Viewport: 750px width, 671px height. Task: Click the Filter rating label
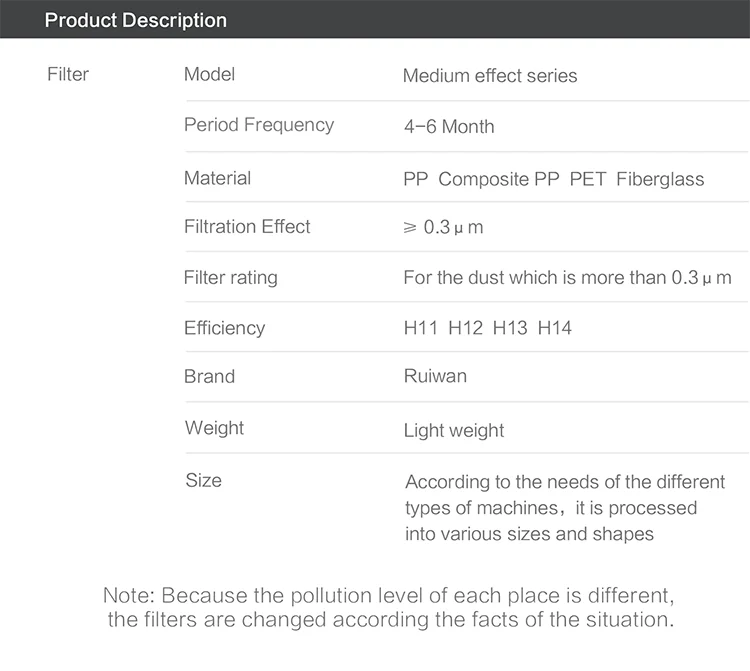[x=231, y=277]
